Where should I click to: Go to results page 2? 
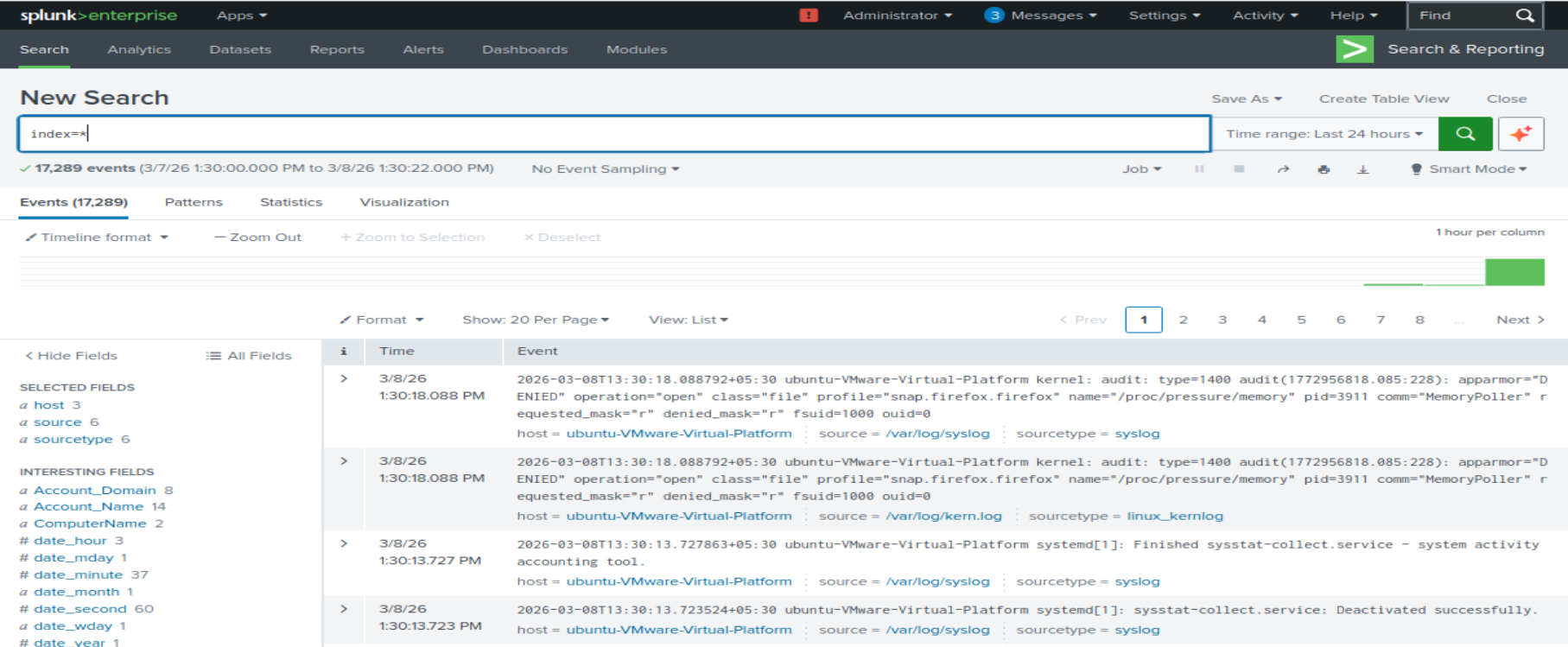click(1183, 320)
